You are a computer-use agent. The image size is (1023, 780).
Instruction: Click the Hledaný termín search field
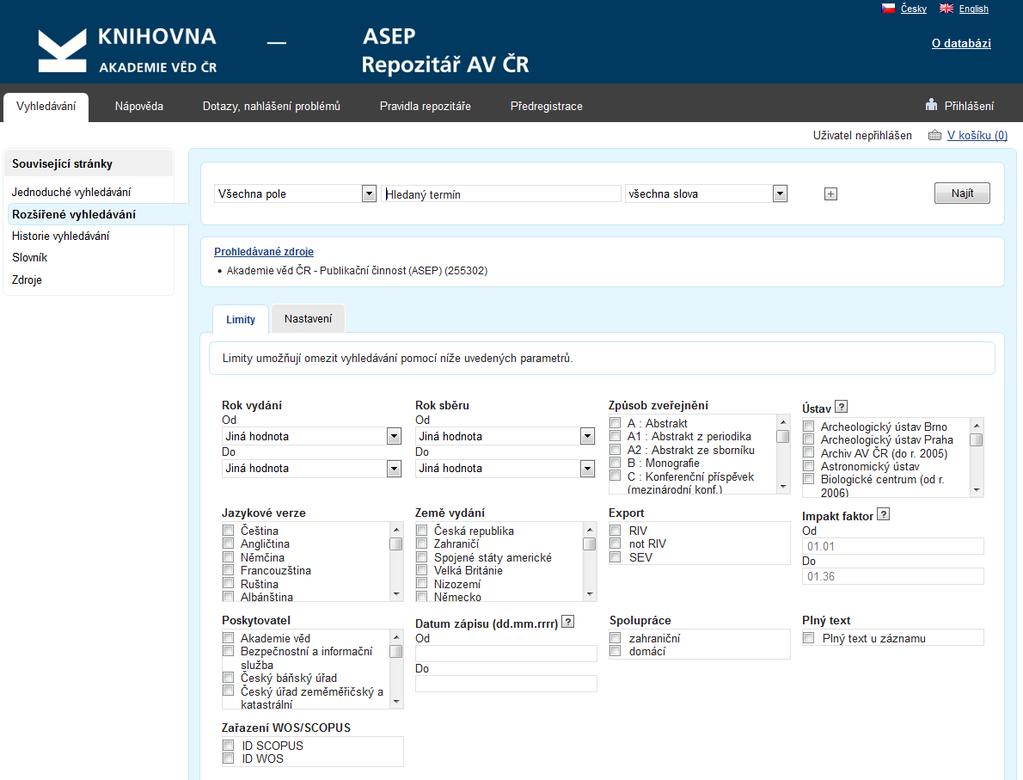pos(501,194)
